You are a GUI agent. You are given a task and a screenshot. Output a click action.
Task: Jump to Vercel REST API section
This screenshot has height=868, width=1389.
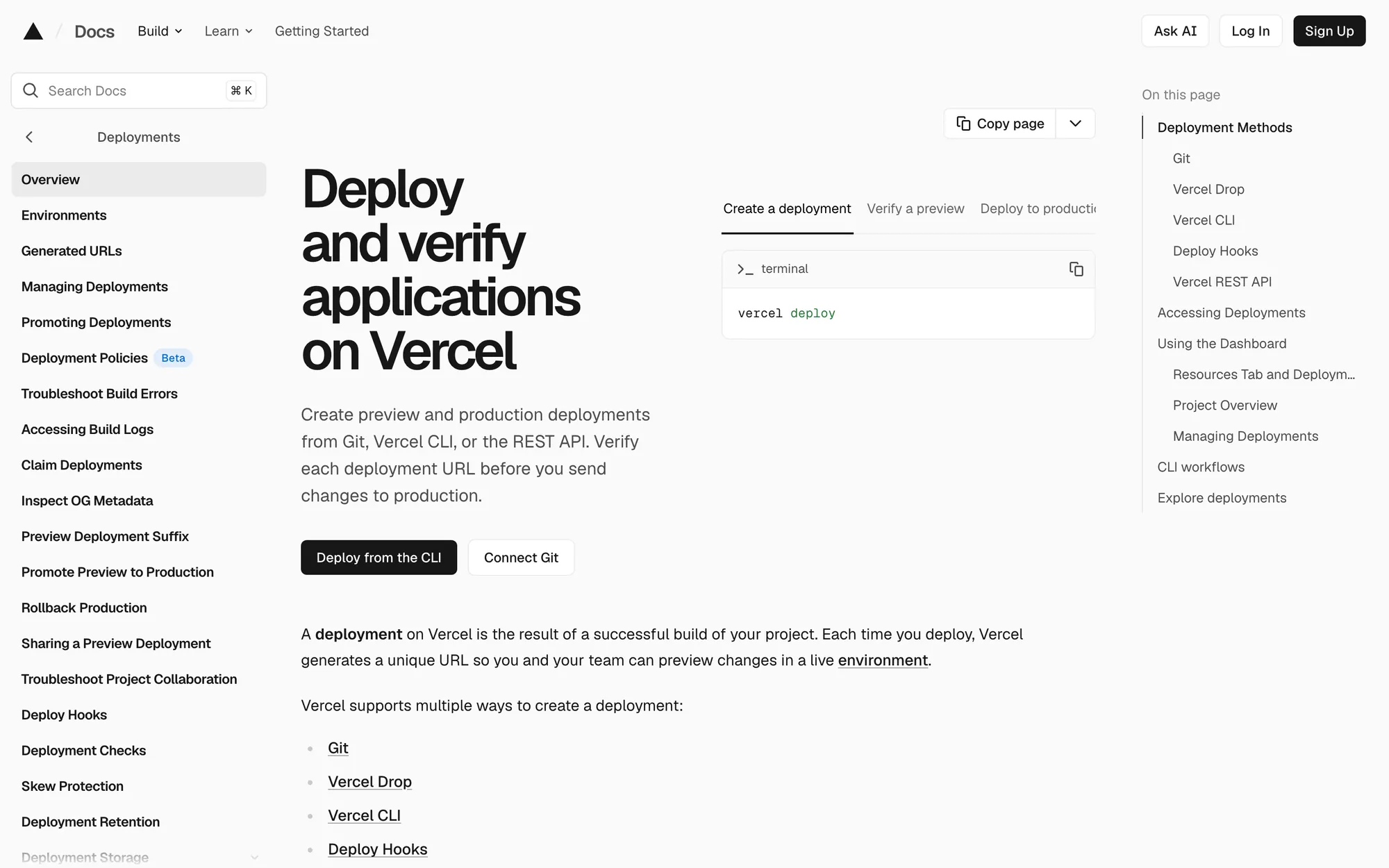click(x=1222, y=282)
